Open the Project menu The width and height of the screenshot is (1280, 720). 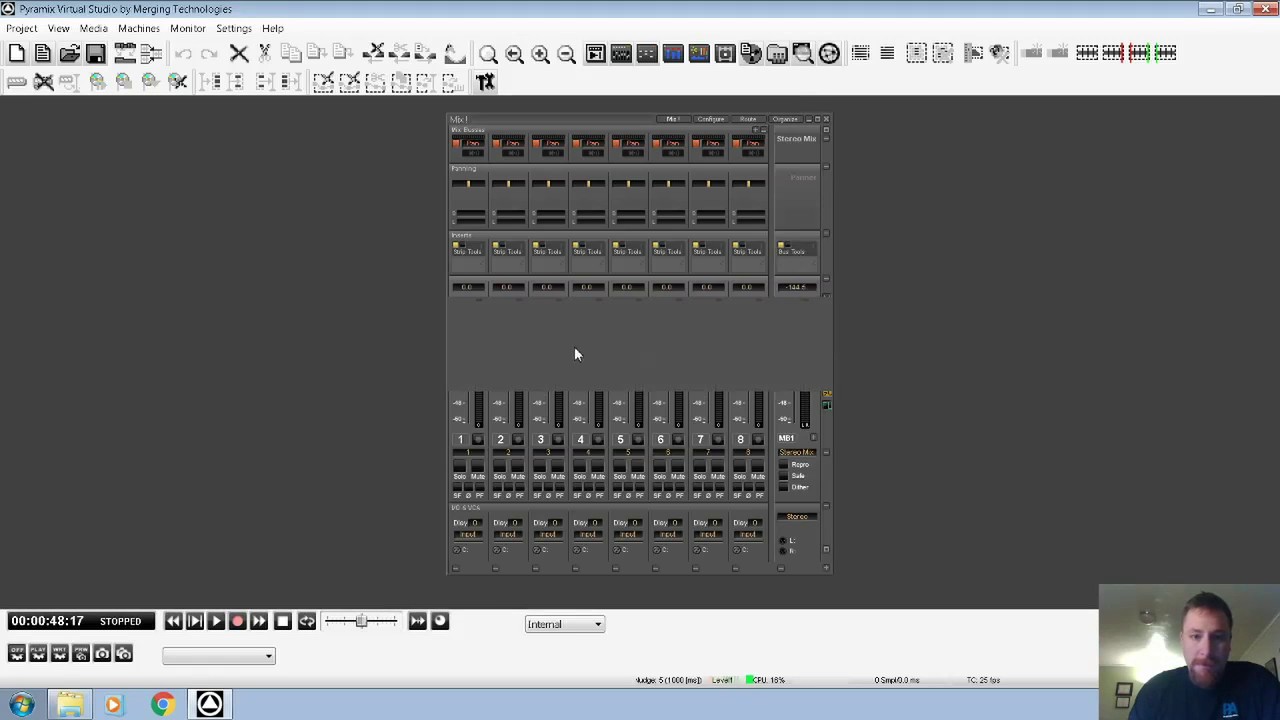pos(21,28)
